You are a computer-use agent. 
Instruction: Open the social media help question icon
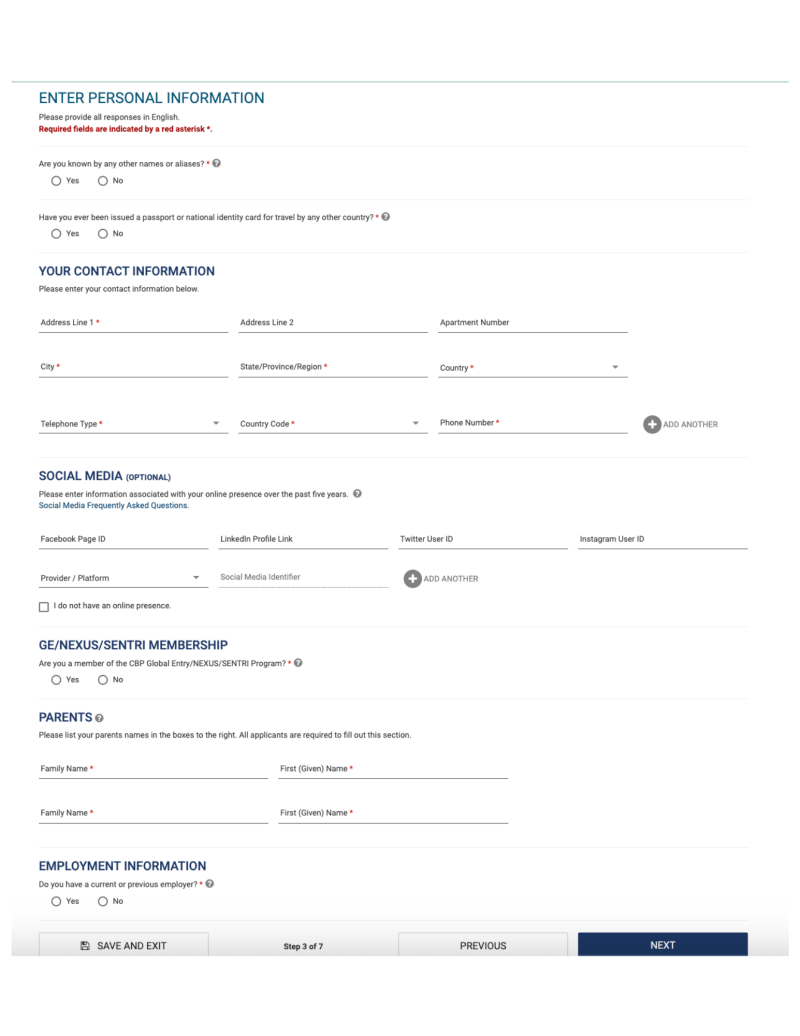(357, 494)
